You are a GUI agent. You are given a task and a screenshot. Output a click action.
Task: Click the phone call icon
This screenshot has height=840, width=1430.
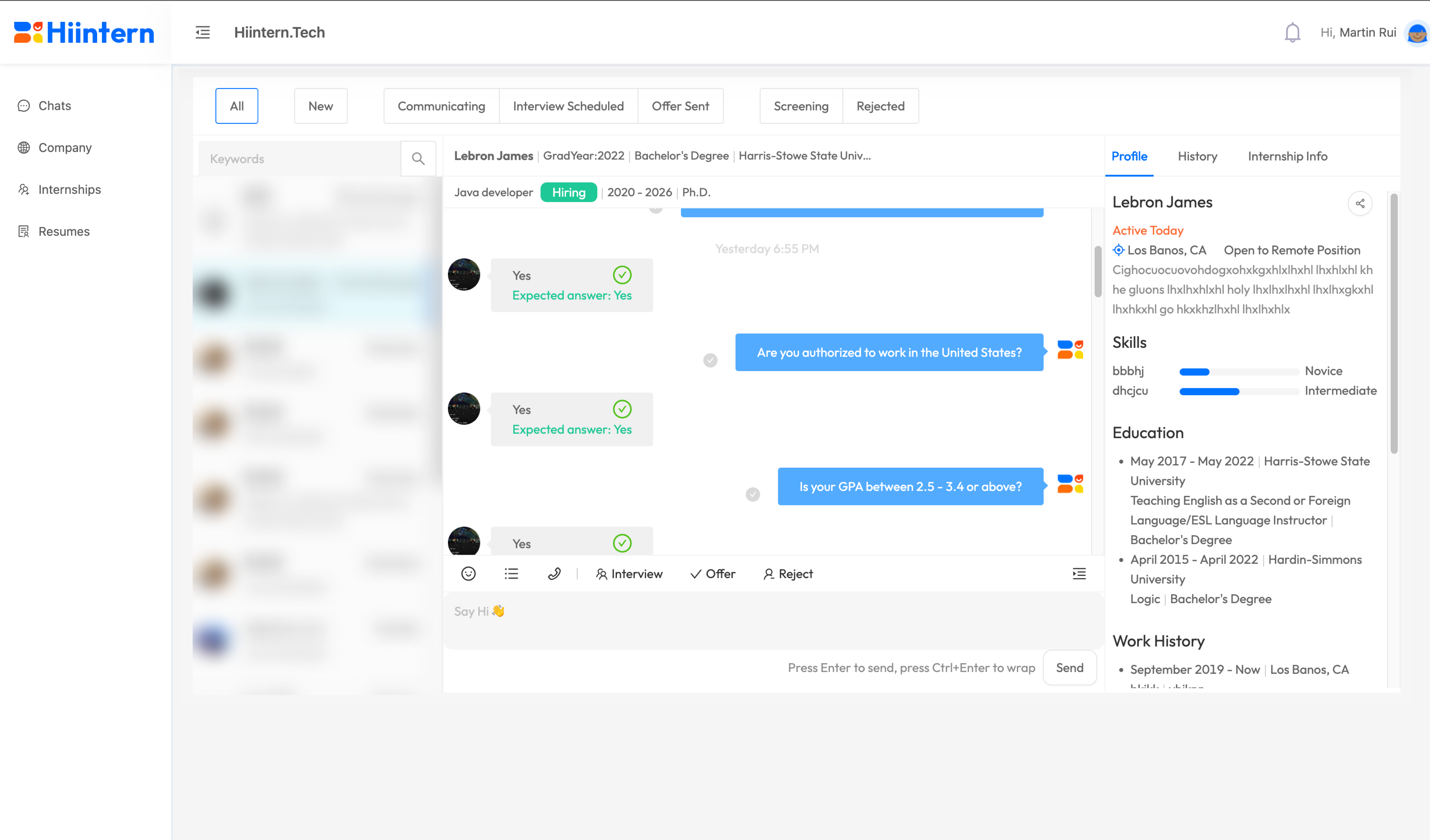[554, 574]
